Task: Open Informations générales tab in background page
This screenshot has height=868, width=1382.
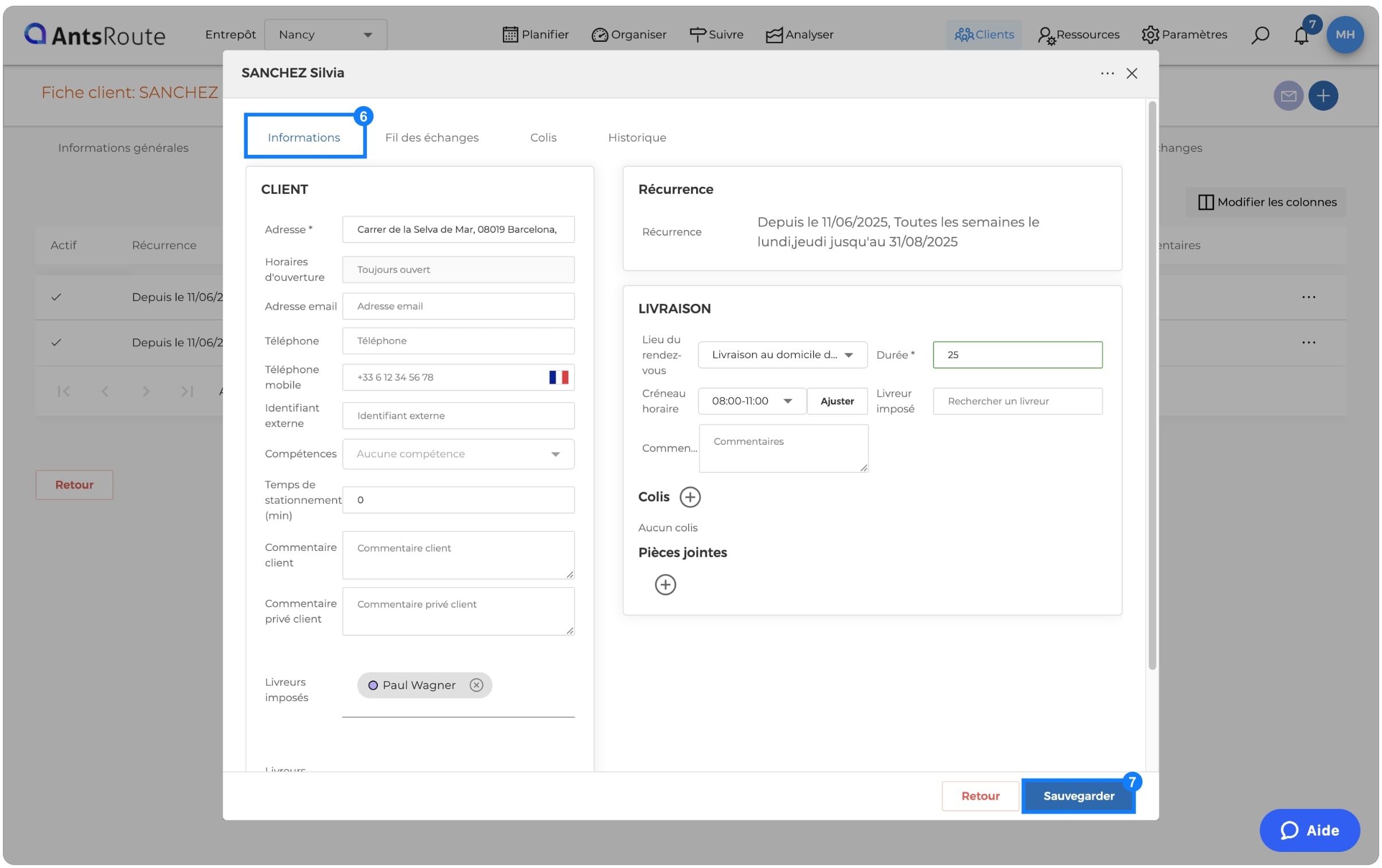Action: (x=123, y=148)
